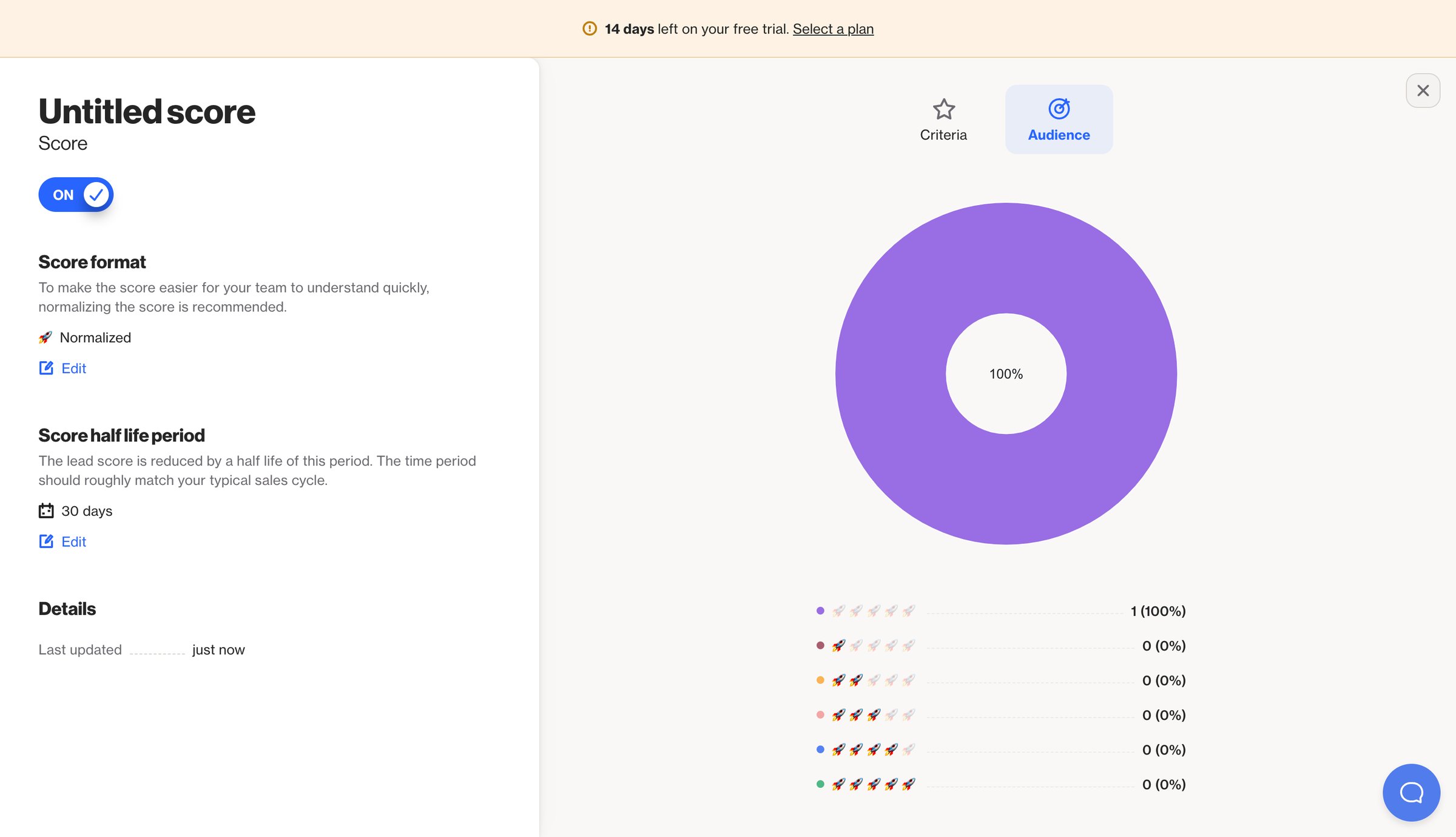Click the Untitled score title
Screen dimensions: 1456x837
tap(147, 112)
